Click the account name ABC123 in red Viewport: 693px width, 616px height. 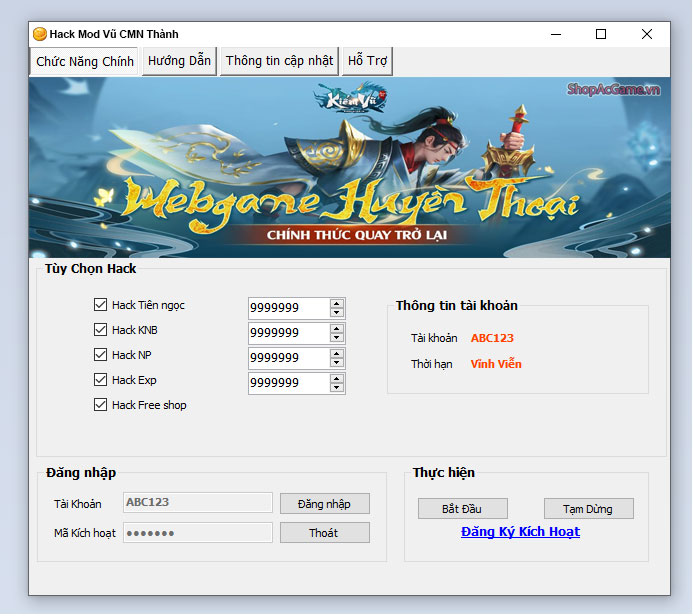(492, 338)
